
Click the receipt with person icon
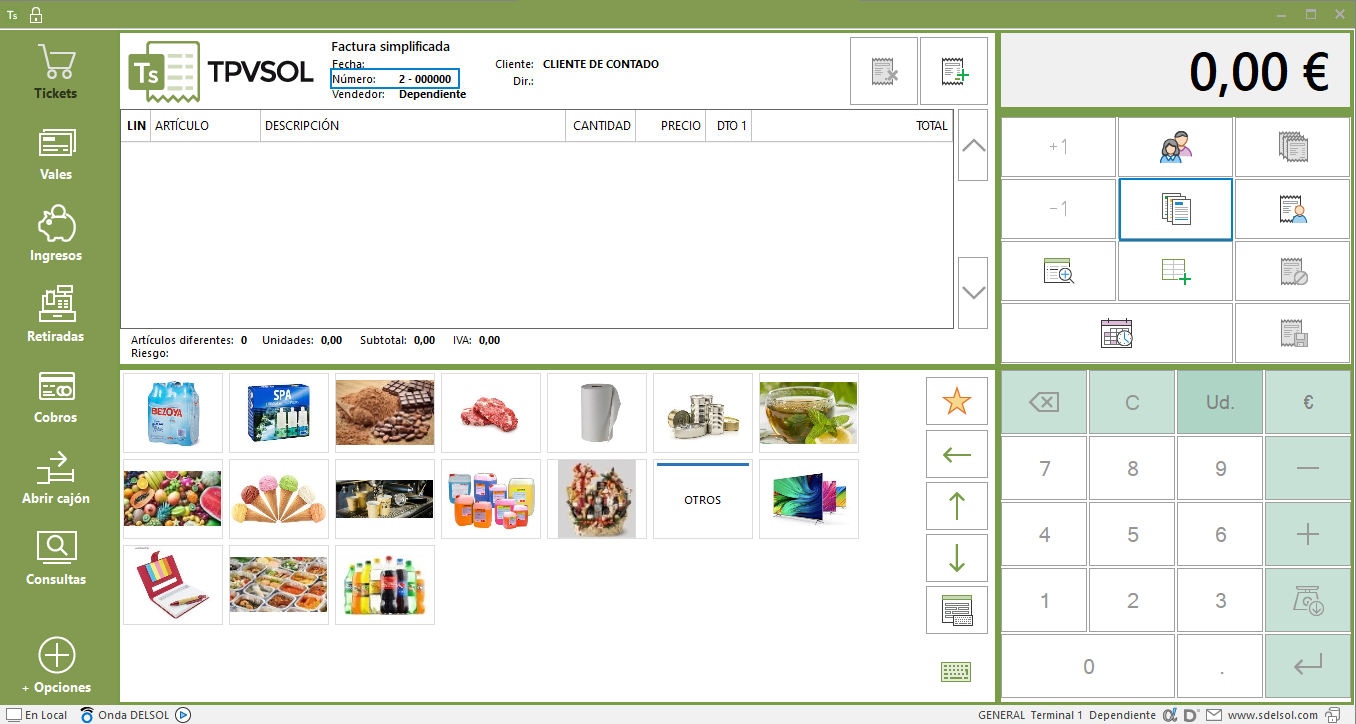(x=1292, y=210)
